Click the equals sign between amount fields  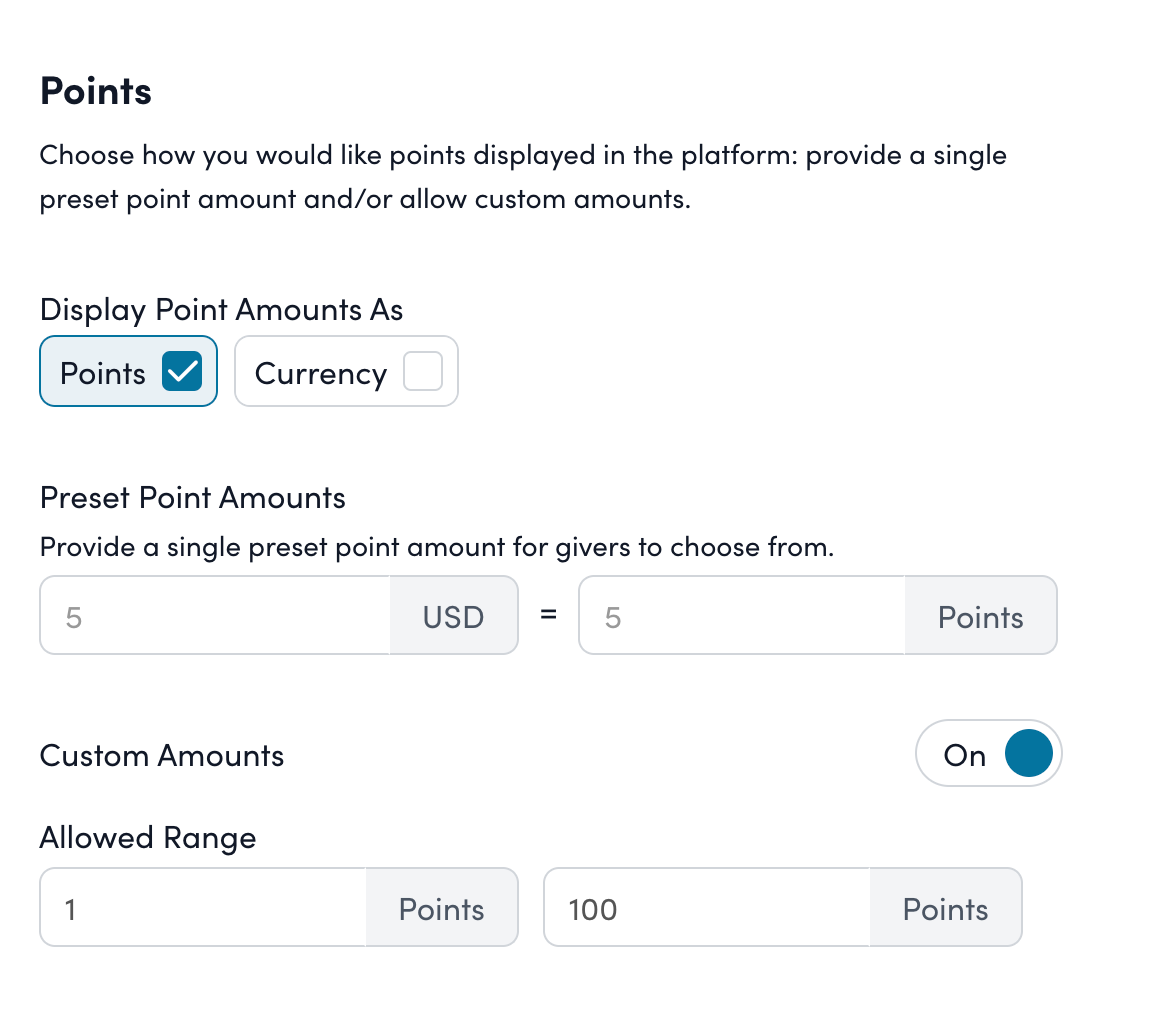[548, 616]
